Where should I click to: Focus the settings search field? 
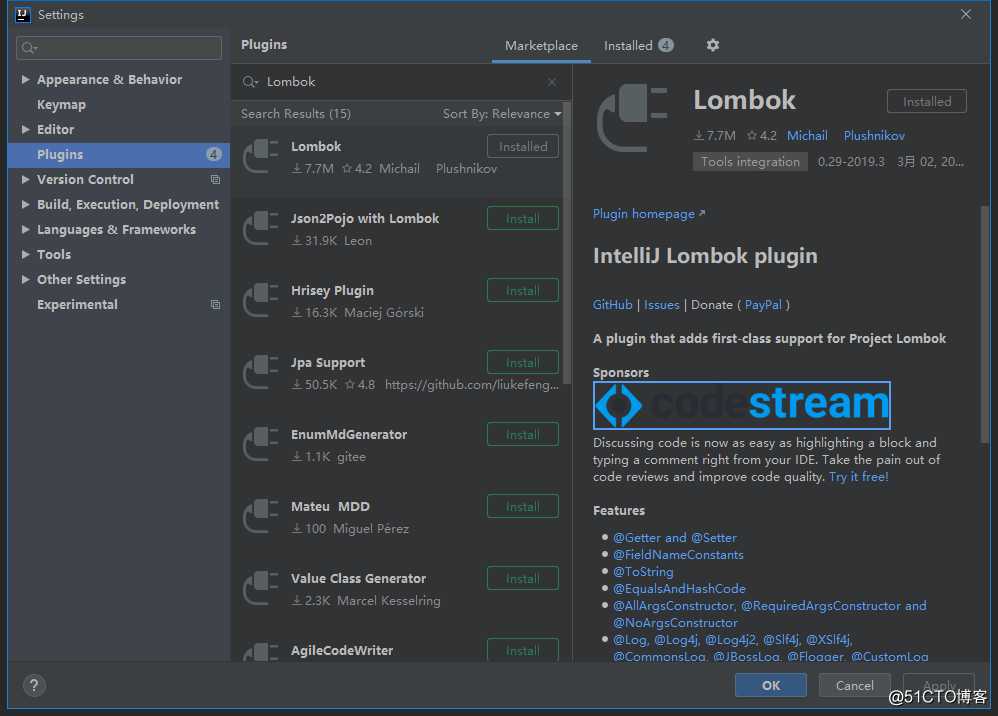tap(119, 48)
